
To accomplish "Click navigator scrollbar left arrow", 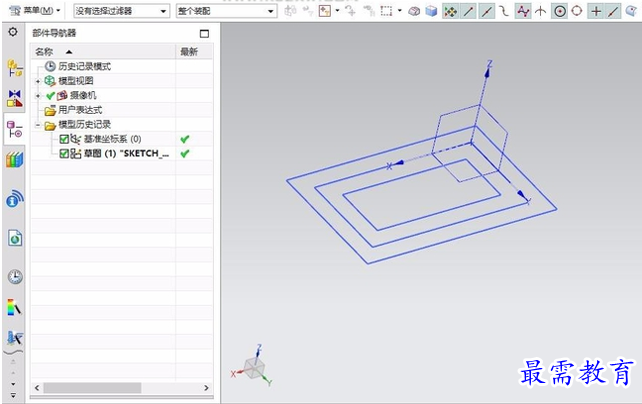I will [37, 388].
